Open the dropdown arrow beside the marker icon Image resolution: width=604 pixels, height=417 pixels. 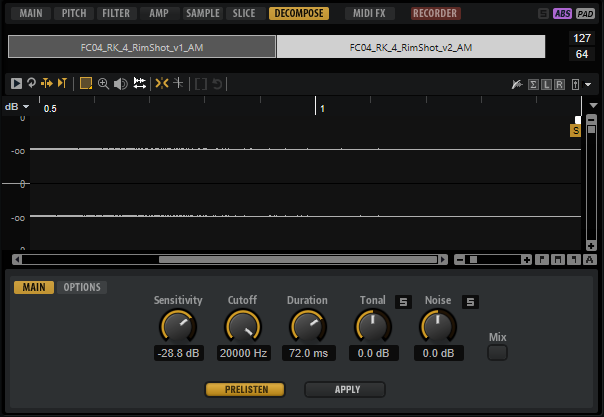coord(588,84)
